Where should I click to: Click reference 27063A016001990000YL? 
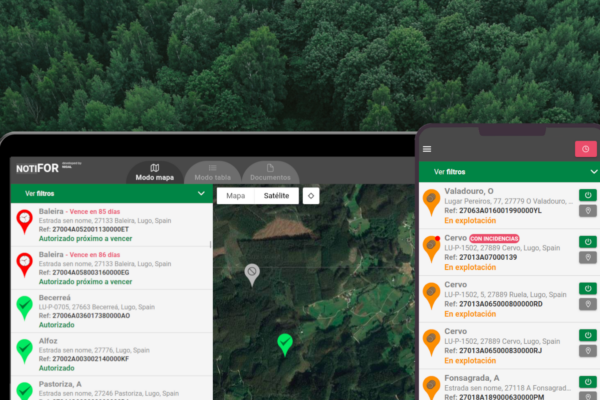(500, 211)
